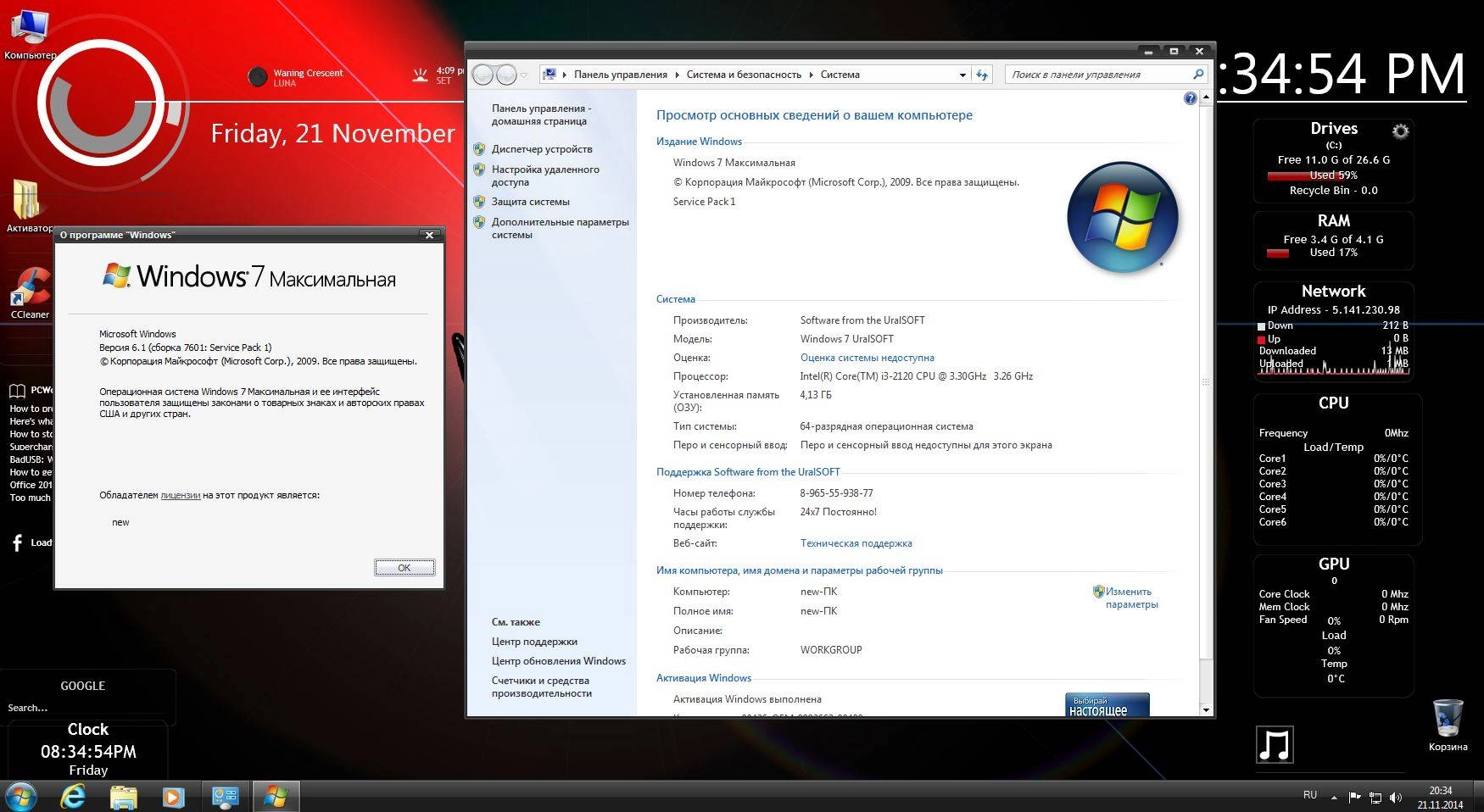Click the moon phase Luna icon
The width and height of the screenshot is (1484, 812).
coord(258,76)
